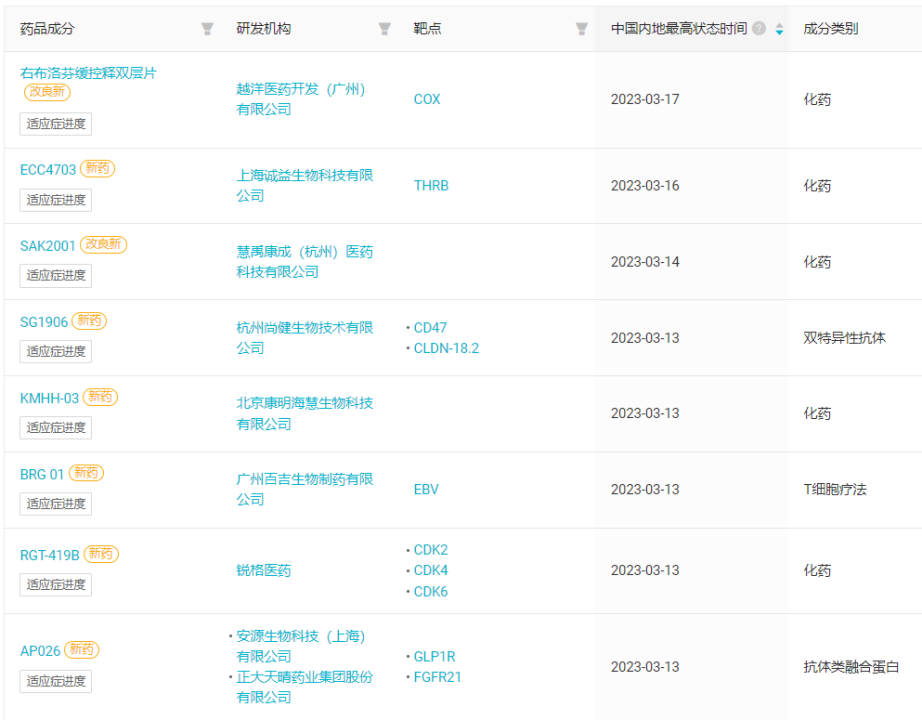The height and width of the screenshot is (720, 922).
Task: Open filter for 研发机构 column
Action: point(385,29)
